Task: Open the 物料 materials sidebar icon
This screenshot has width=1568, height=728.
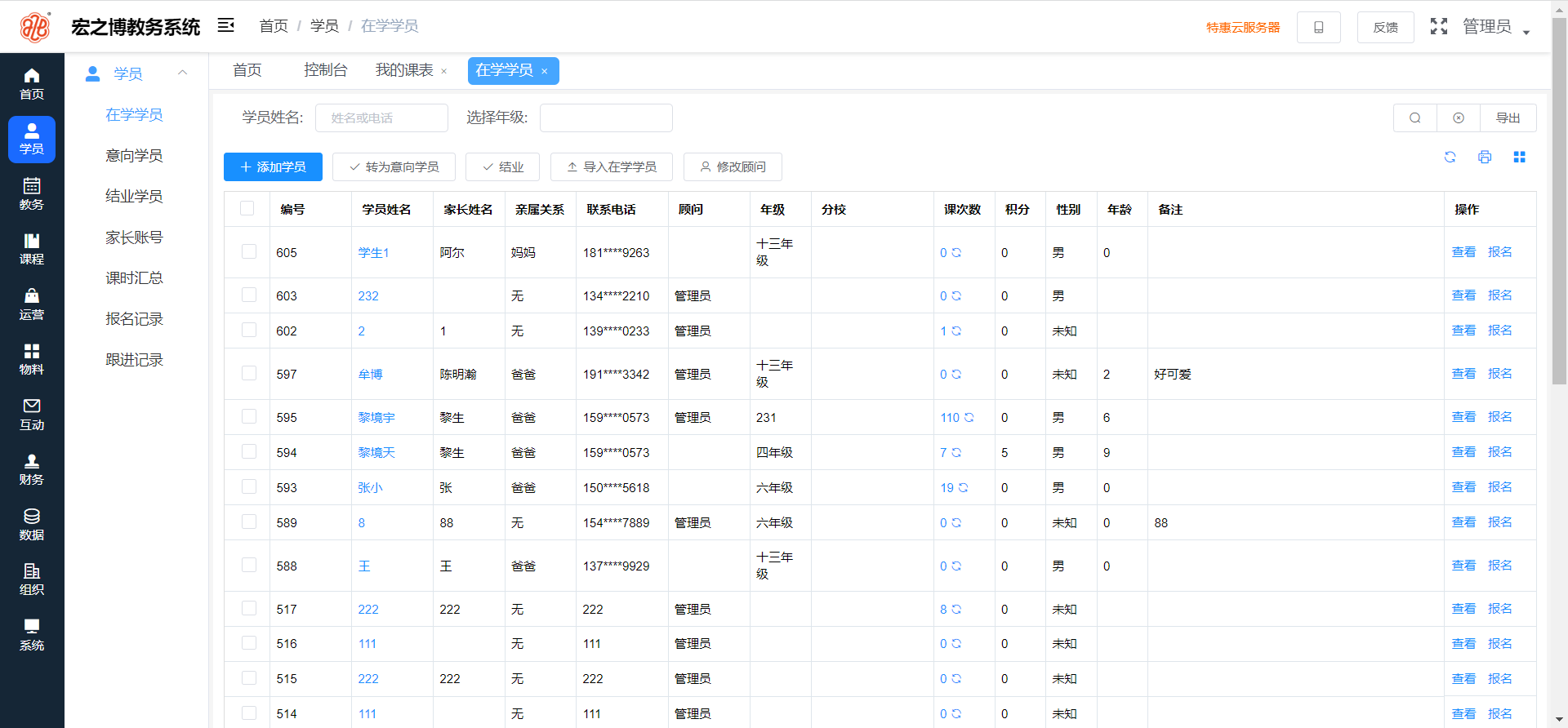Action: tap(32, 359)
